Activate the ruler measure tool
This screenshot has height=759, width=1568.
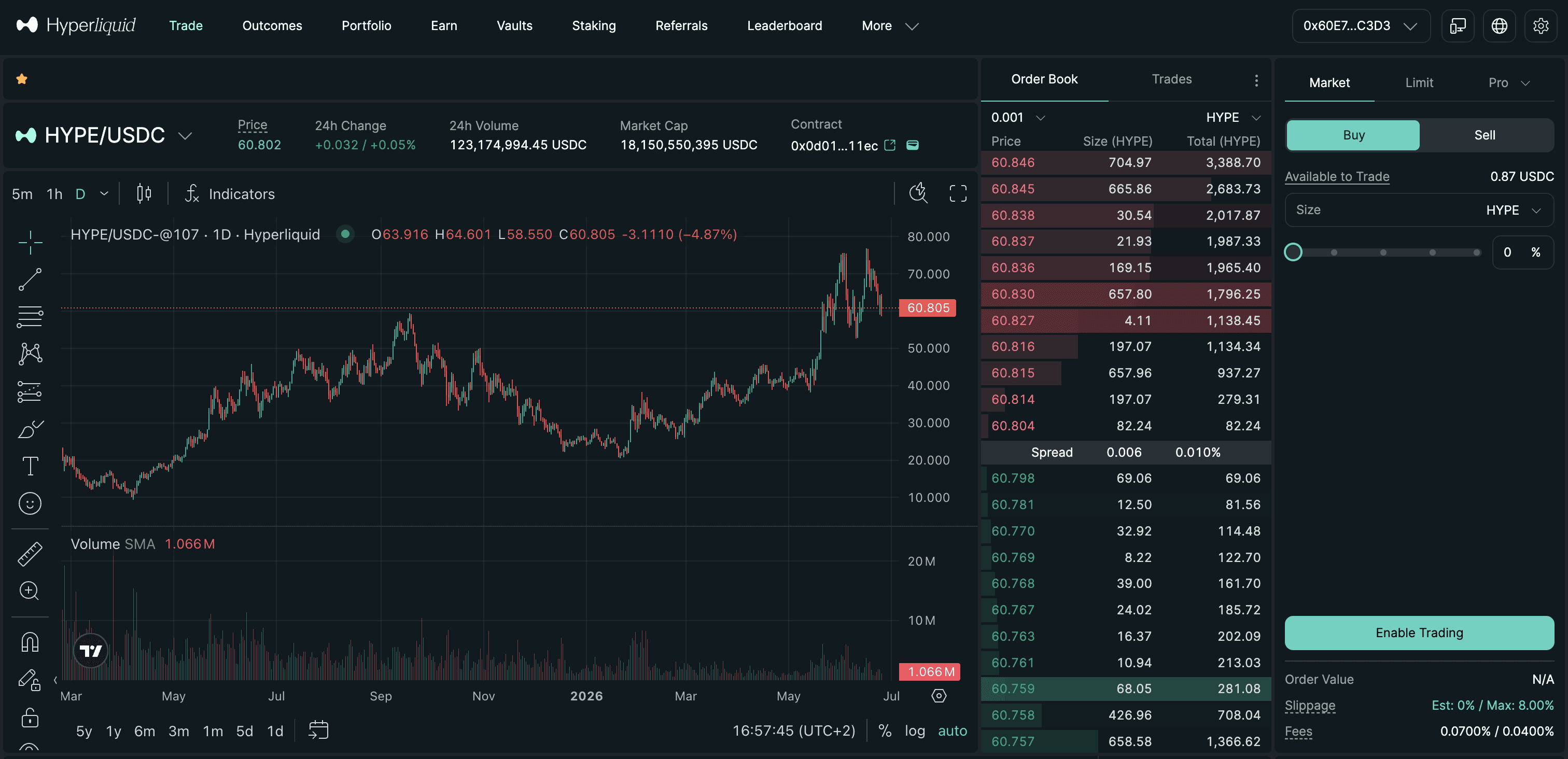pyautogui.click(x=30, y=554)
